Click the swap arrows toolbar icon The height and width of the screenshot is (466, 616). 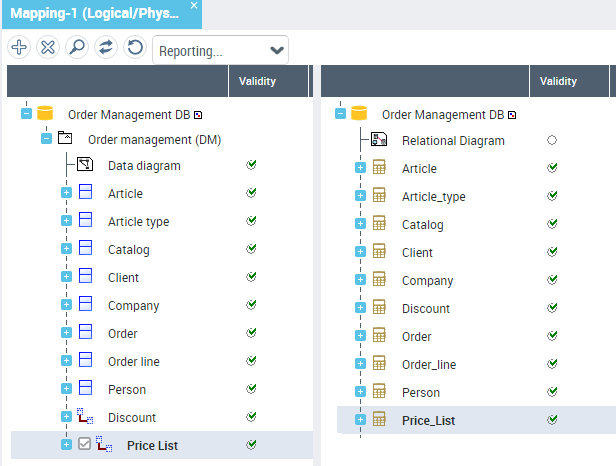click(105, 48)
